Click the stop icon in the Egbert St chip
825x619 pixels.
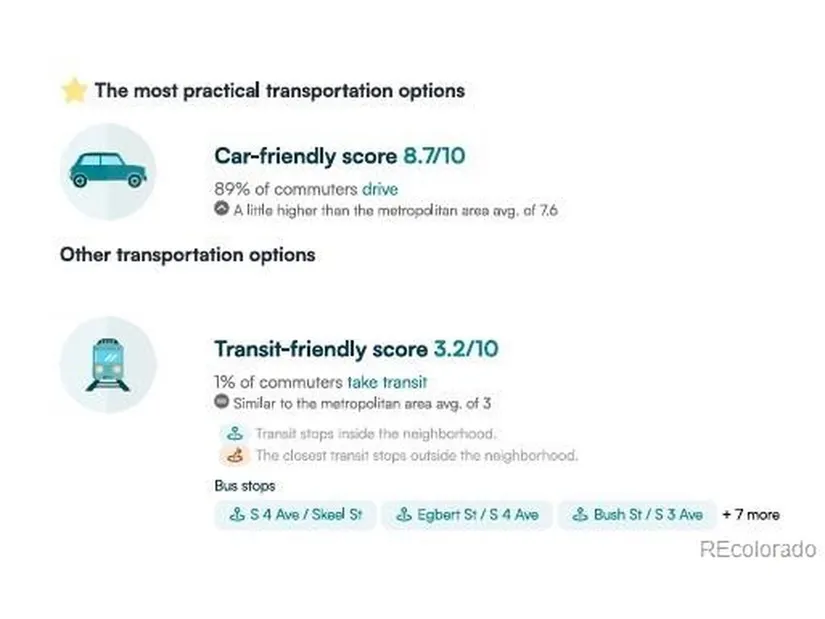coord(404,515)
